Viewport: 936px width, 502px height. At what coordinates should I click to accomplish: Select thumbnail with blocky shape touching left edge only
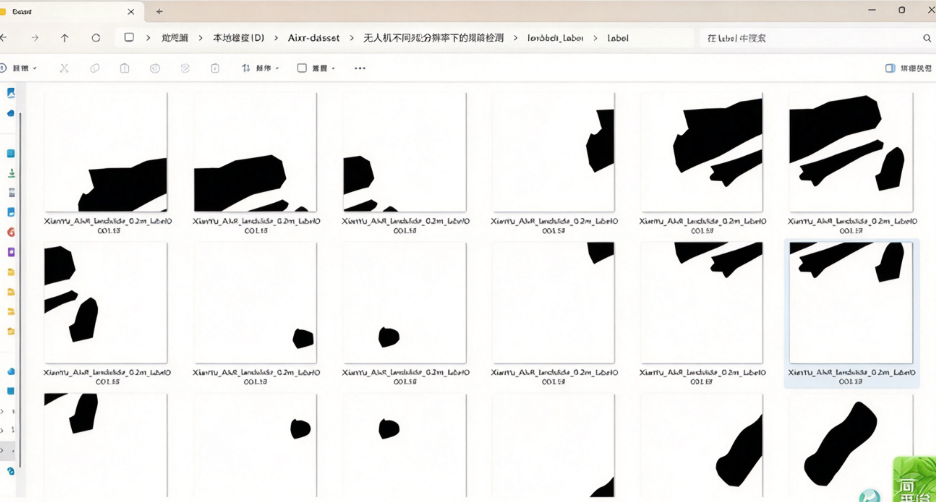pyautogui.click(x=405, y=152)
